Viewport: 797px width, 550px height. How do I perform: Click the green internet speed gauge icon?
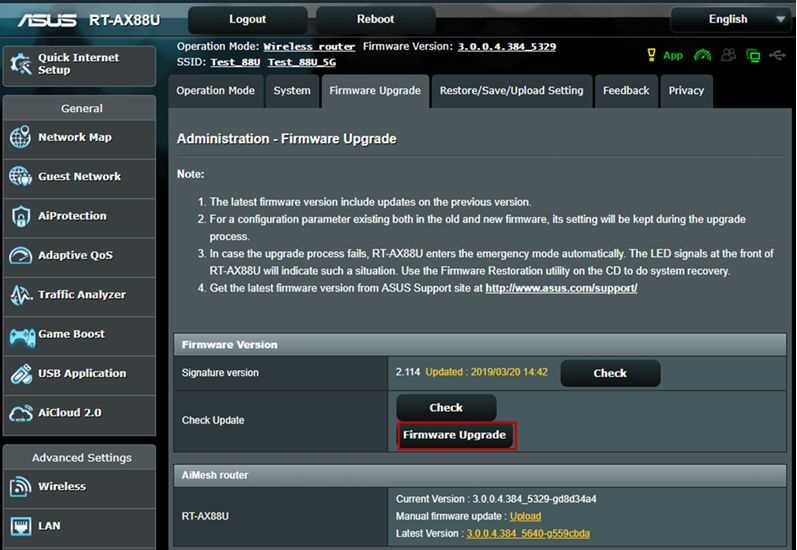pyautogui.click(x=702, y=55)
